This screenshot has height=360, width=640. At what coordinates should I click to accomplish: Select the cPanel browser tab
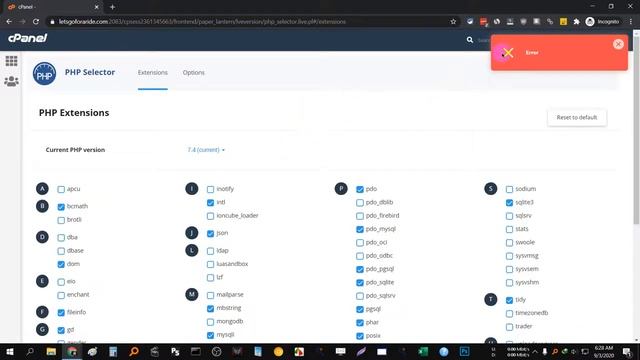click(52, 7)
